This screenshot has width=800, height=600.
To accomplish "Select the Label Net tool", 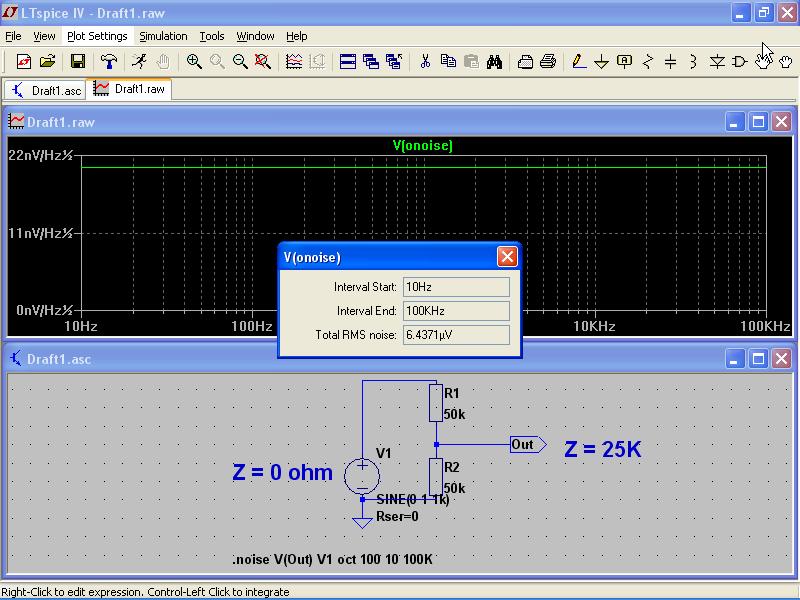I will tap(624, 62).
